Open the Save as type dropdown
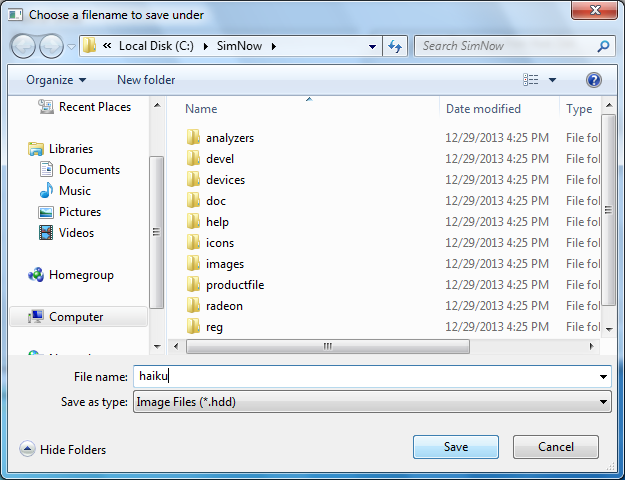The height and width of the screenshot is (480, 625). point(372,402)
